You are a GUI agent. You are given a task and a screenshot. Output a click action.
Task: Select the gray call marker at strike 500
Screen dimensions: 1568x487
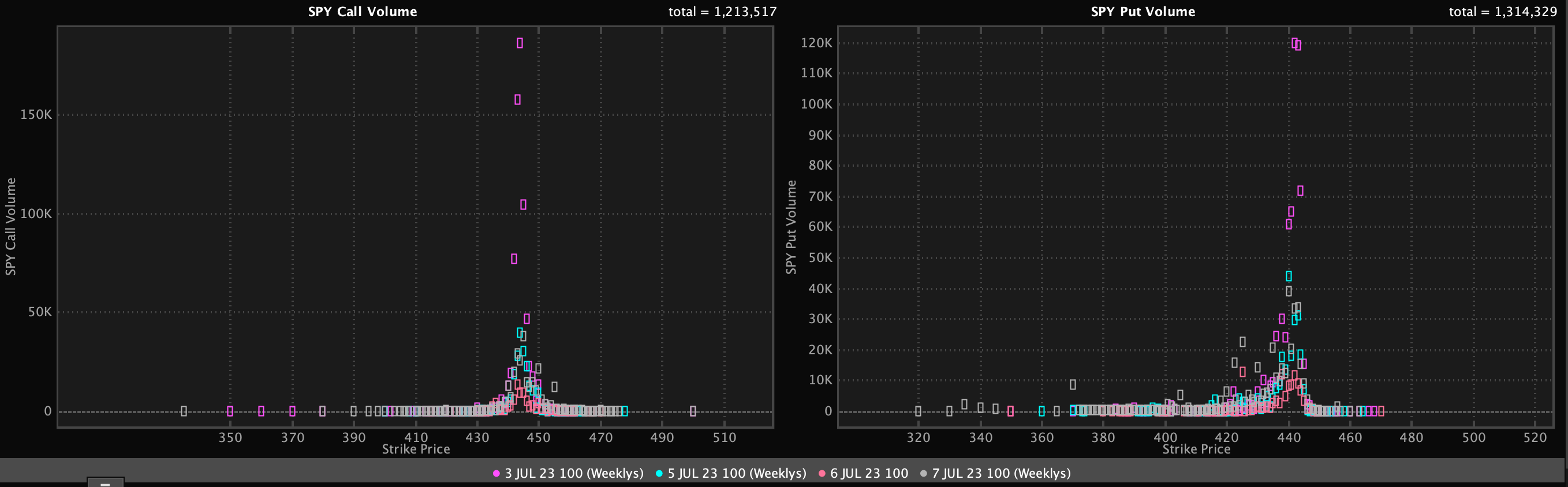point(693,411)
